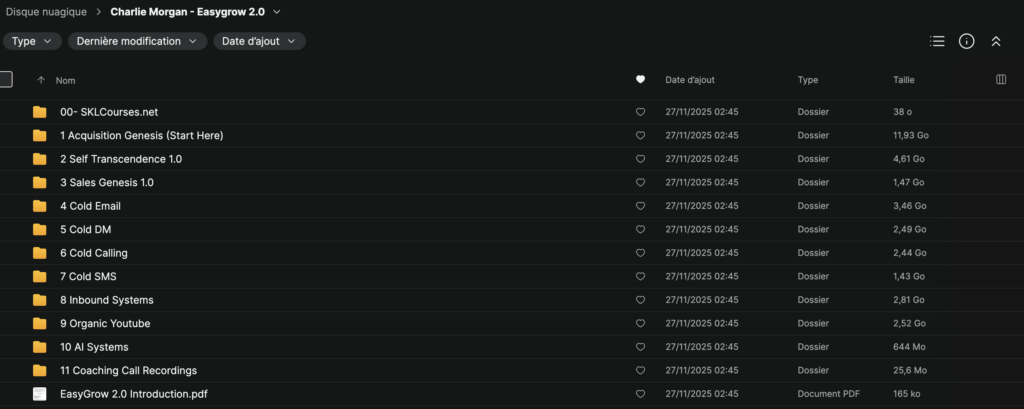Expand the Dernière modification filter
This screenshot has height=409, width=1024.
pos(137,41)
